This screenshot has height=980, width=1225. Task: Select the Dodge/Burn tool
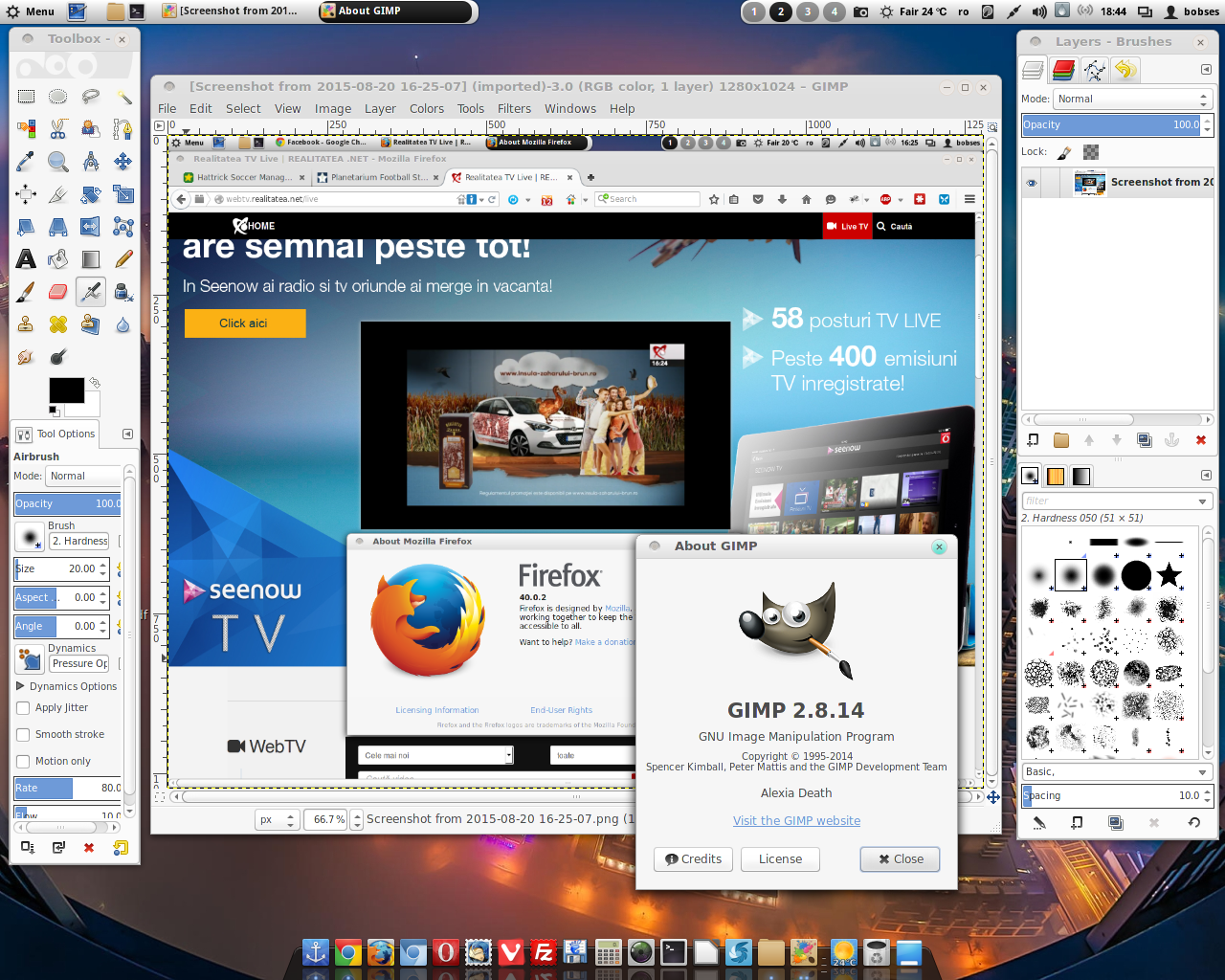coord(58,357)
